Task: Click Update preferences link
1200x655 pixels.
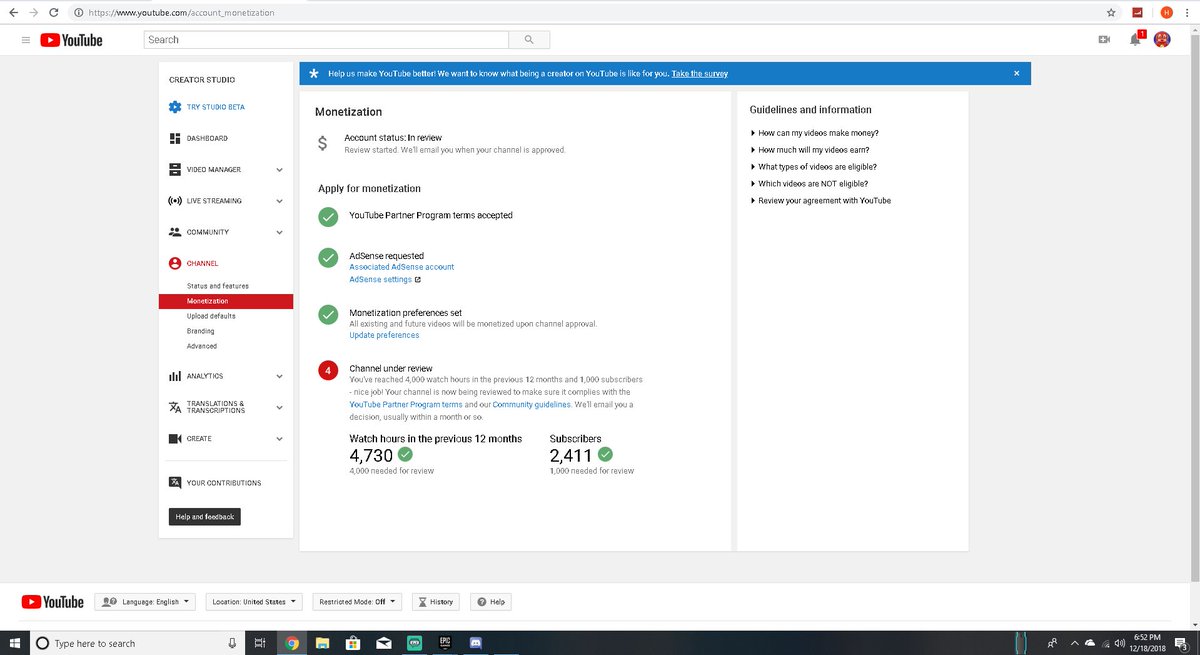Action: click(x=384, y=335)
